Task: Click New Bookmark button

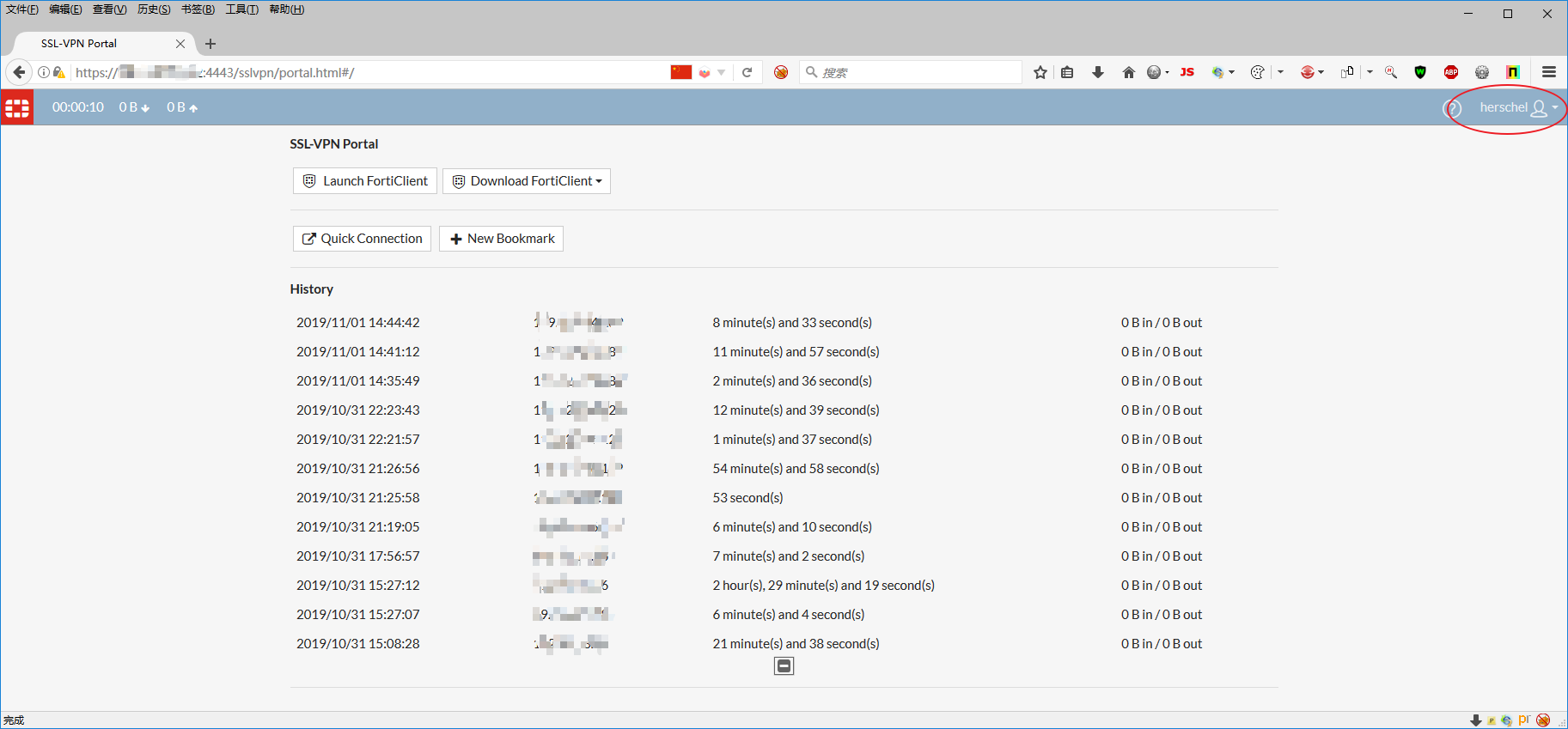Action: pyautogui.click(x=502, y=239)
